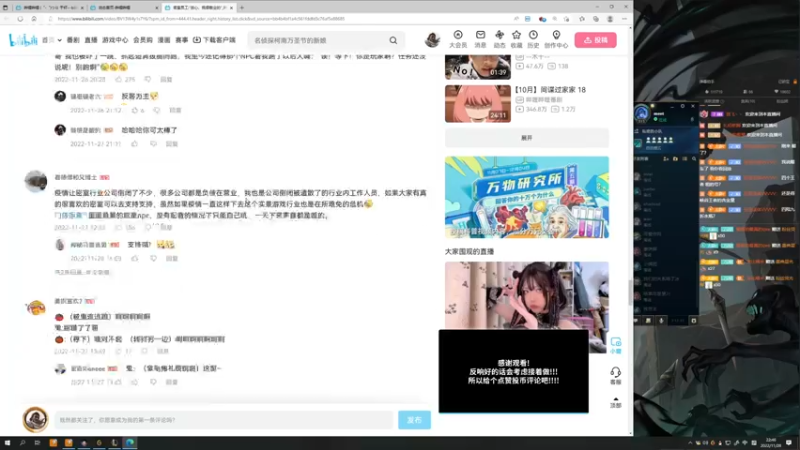800x450 pixels.
Task: Like the reply '哈哈哈你可太棒了'
Action: click(x=135, y=144)
